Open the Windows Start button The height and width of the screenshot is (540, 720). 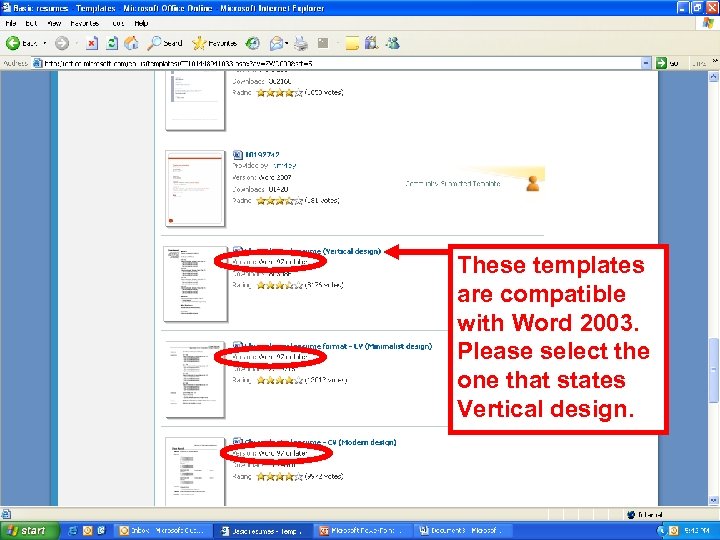click(x=29, y=531)
